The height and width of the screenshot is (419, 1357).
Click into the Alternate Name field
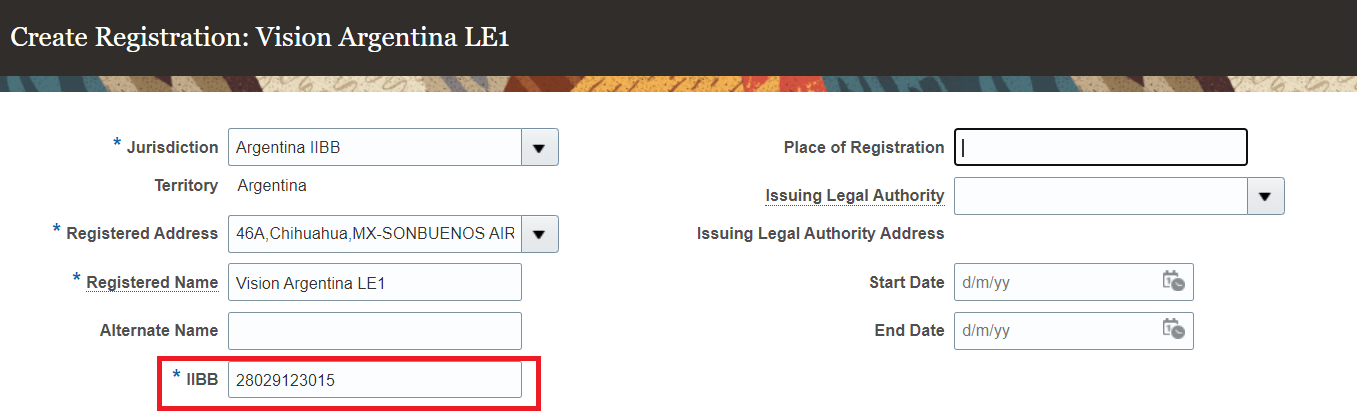[375, 331]
